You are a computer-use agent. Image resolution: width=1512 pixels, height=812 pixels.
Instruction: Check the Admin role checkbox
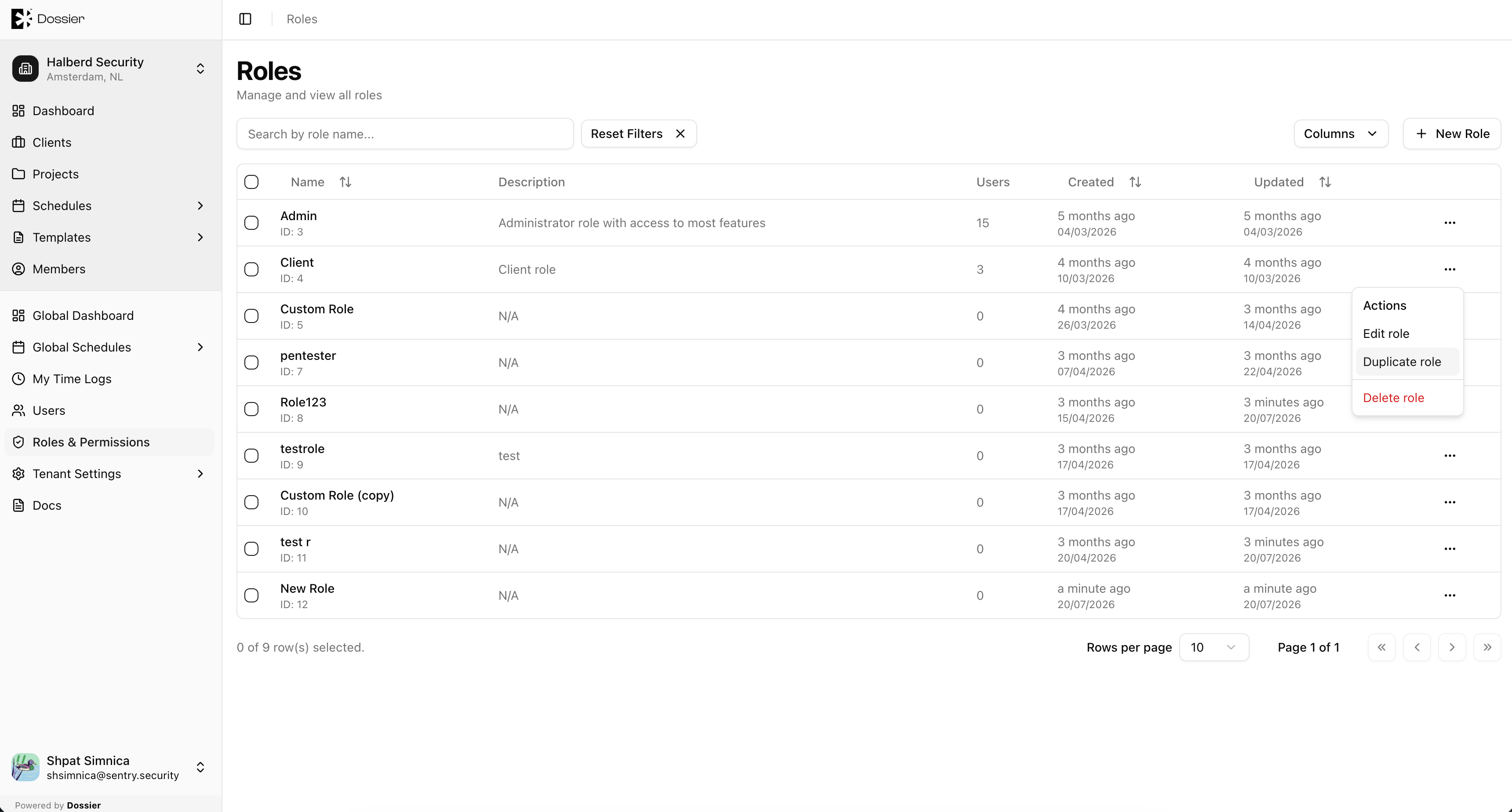[251, 223]
